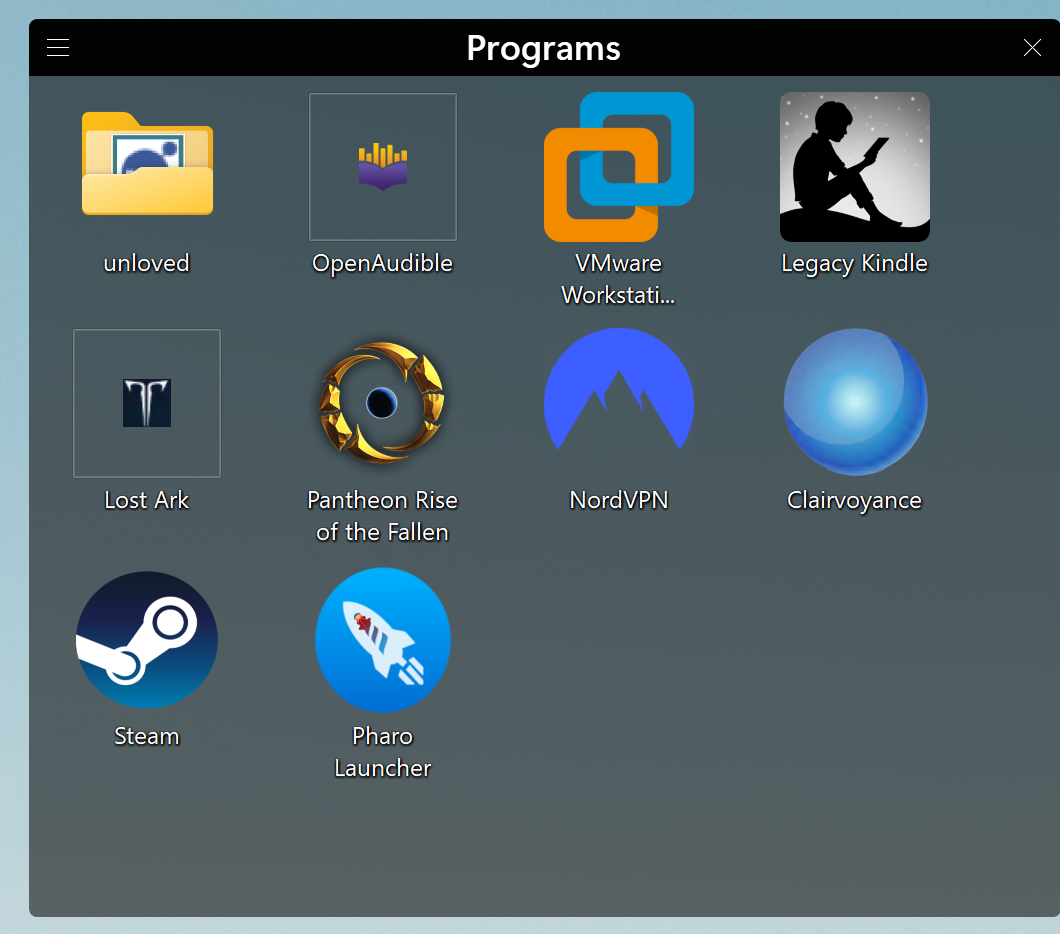Select the "NordVPN" text label
This screenshot has height=934, width=1060.
point(619,500)
